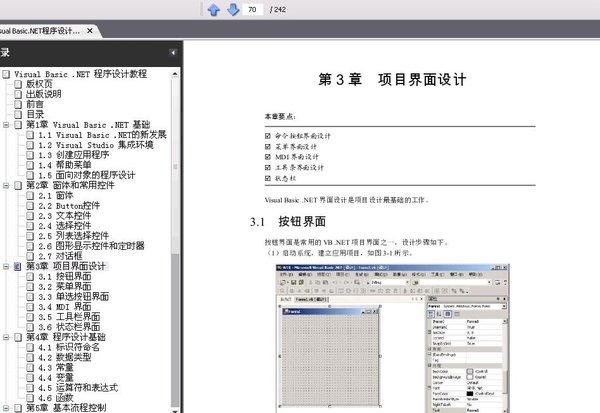Click the bookmark panel scrollbar up arrow
Screen dimensions: 600x413
[x=175, y=73]
